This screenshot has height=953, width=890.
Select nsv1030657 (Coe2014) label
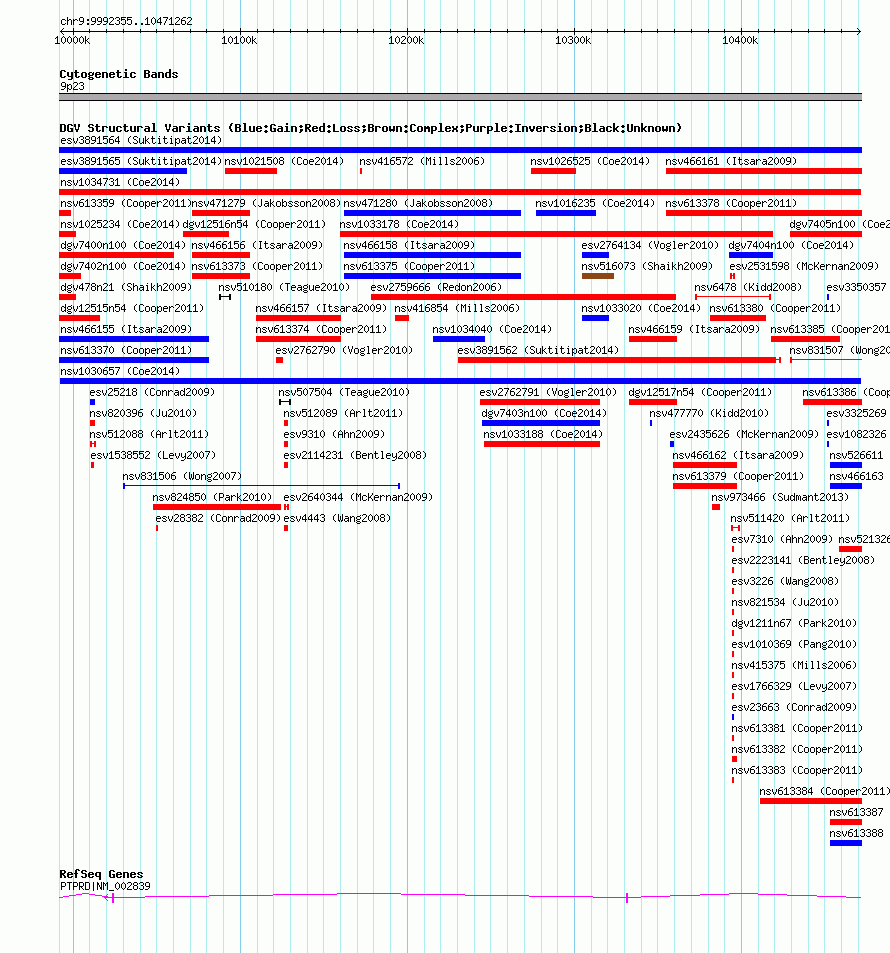click(120, 371)
